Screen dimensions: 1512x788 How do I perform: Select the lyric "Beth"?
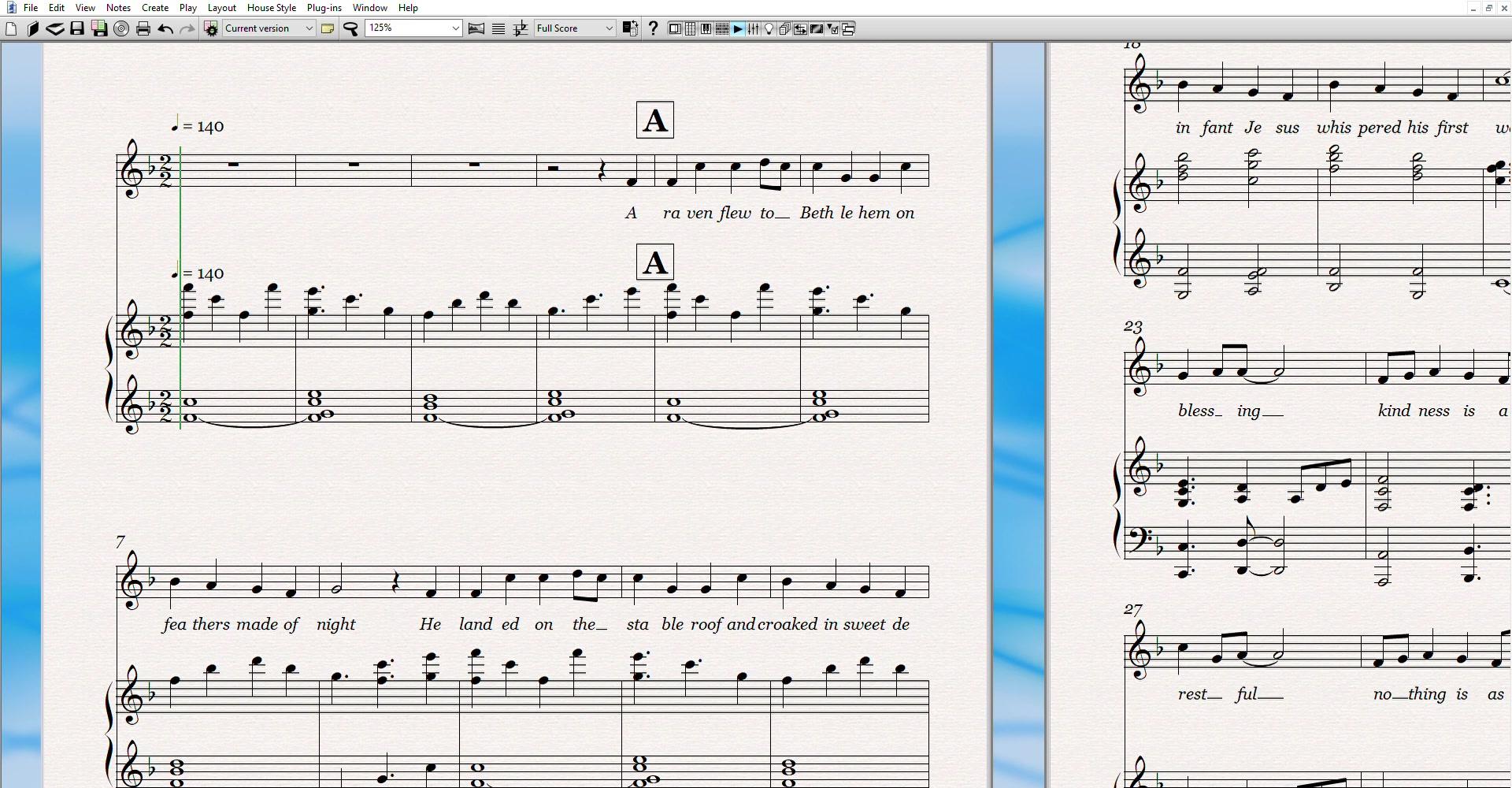pyautogui.click(x=817, y=213)
